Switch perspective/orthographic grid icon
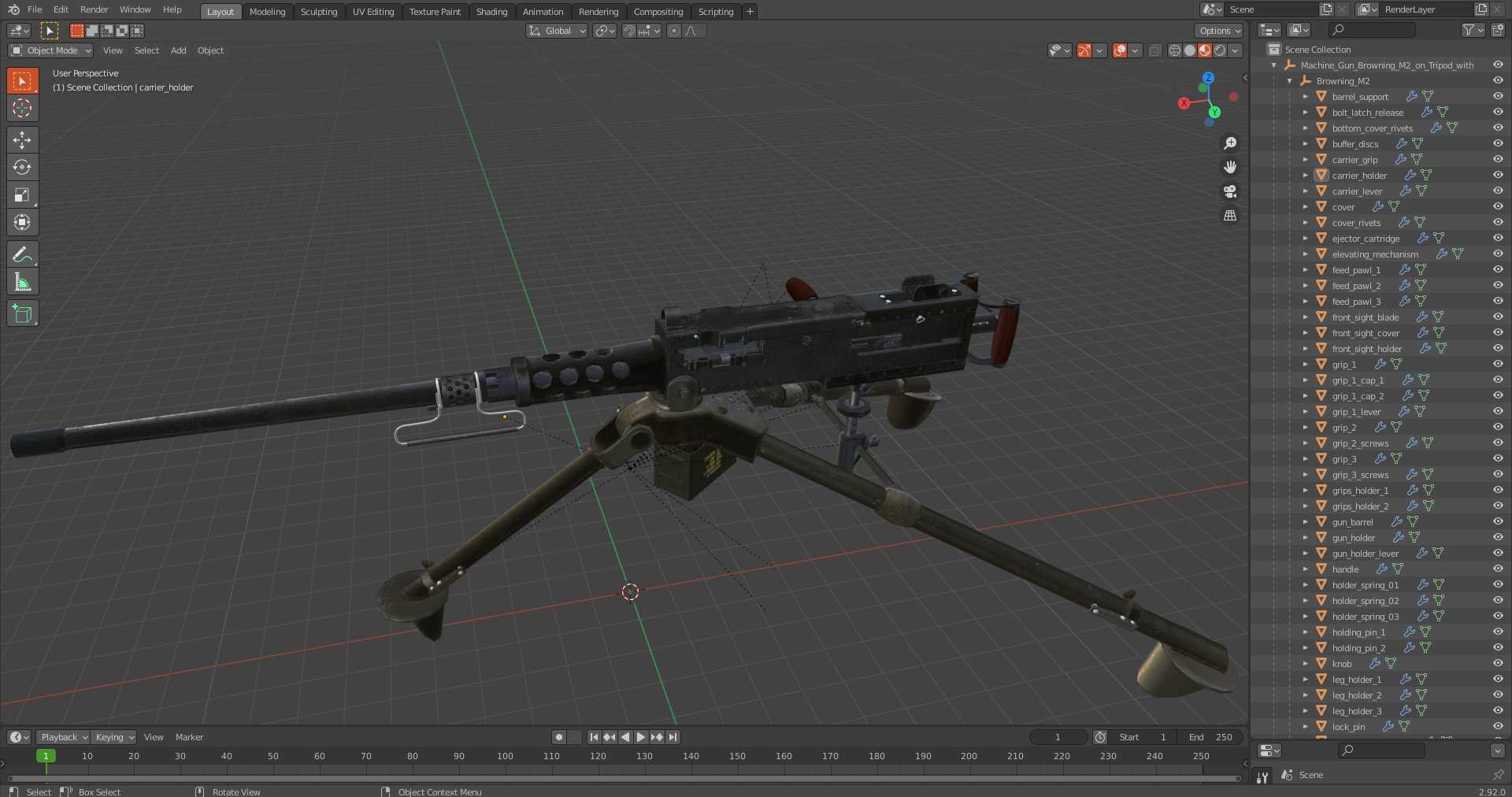The height and width of the screenshot is (797, 1512). pyautogui.click(x=1230, y=215)
